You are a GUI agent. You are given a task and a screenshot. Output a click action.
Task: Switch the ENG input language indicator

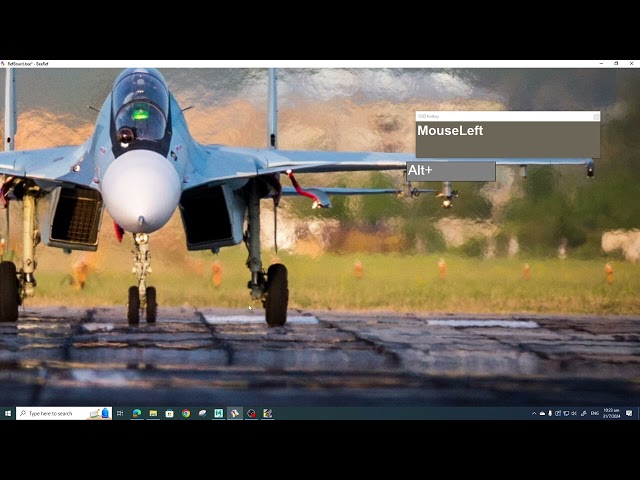tap(595, 413)
